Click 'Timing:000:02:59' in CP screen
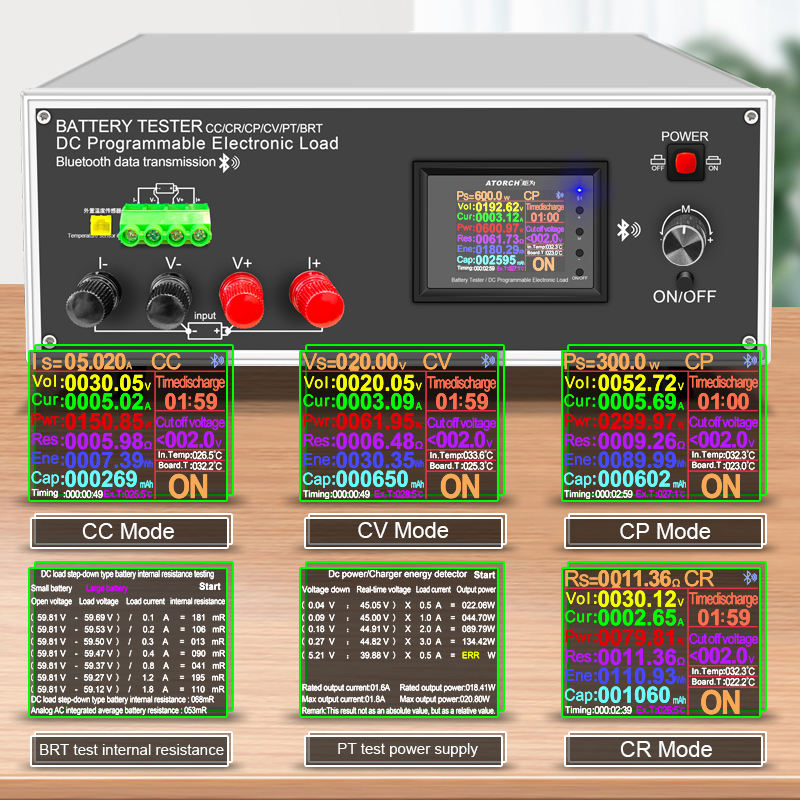Screen dimensions: 800x800 (598, 494)
